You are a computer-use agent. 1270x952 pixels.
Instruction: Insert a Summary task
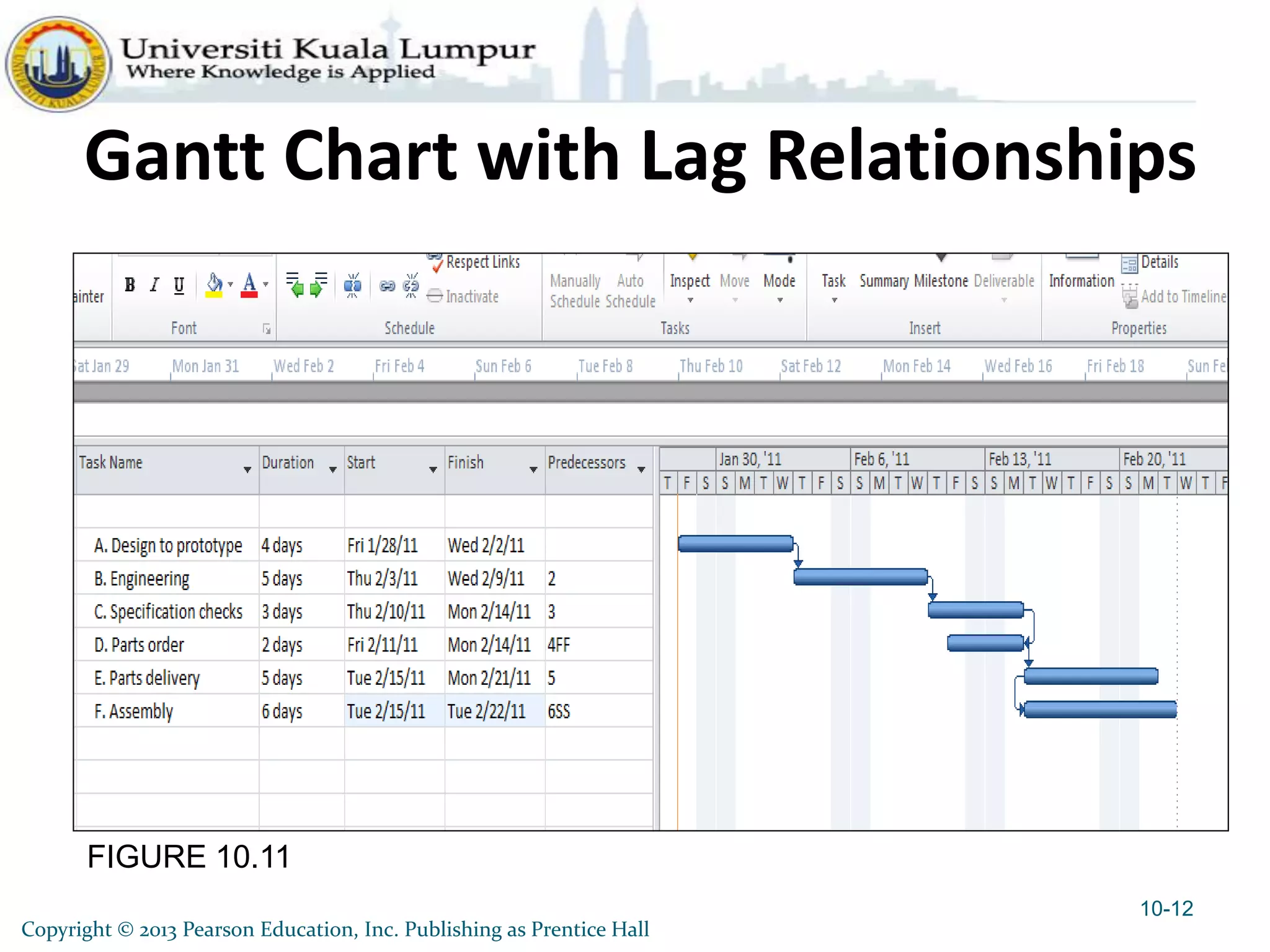[x=884, y=281]
